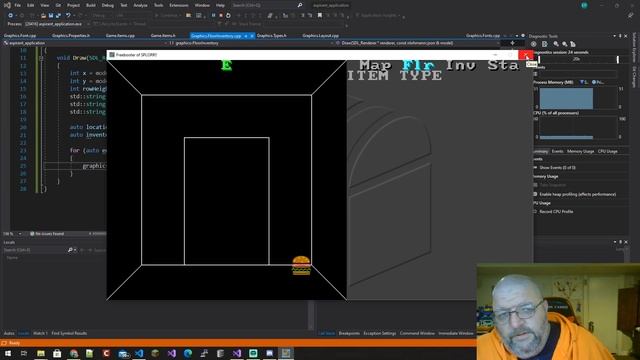This screenshot has height=360, width=640.
Task: Open Visual Studio Code from the taskbar
Action: tap(139, 353)
